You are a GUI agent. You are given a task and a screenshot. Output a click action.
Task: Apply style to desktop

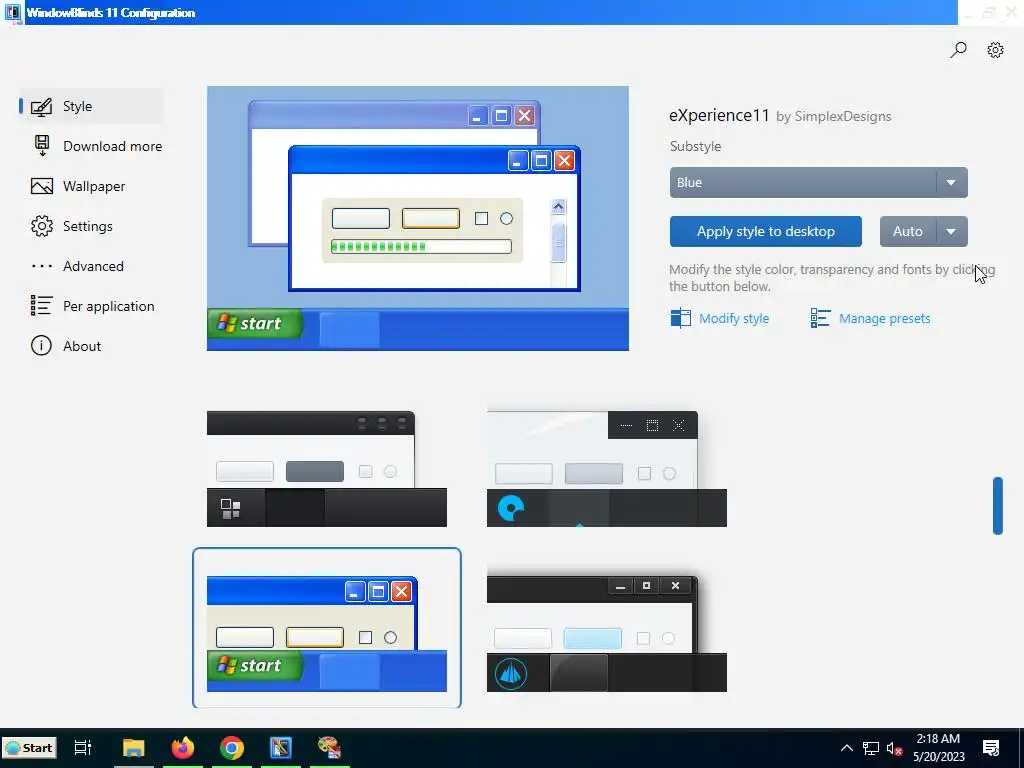pos(765,231)
